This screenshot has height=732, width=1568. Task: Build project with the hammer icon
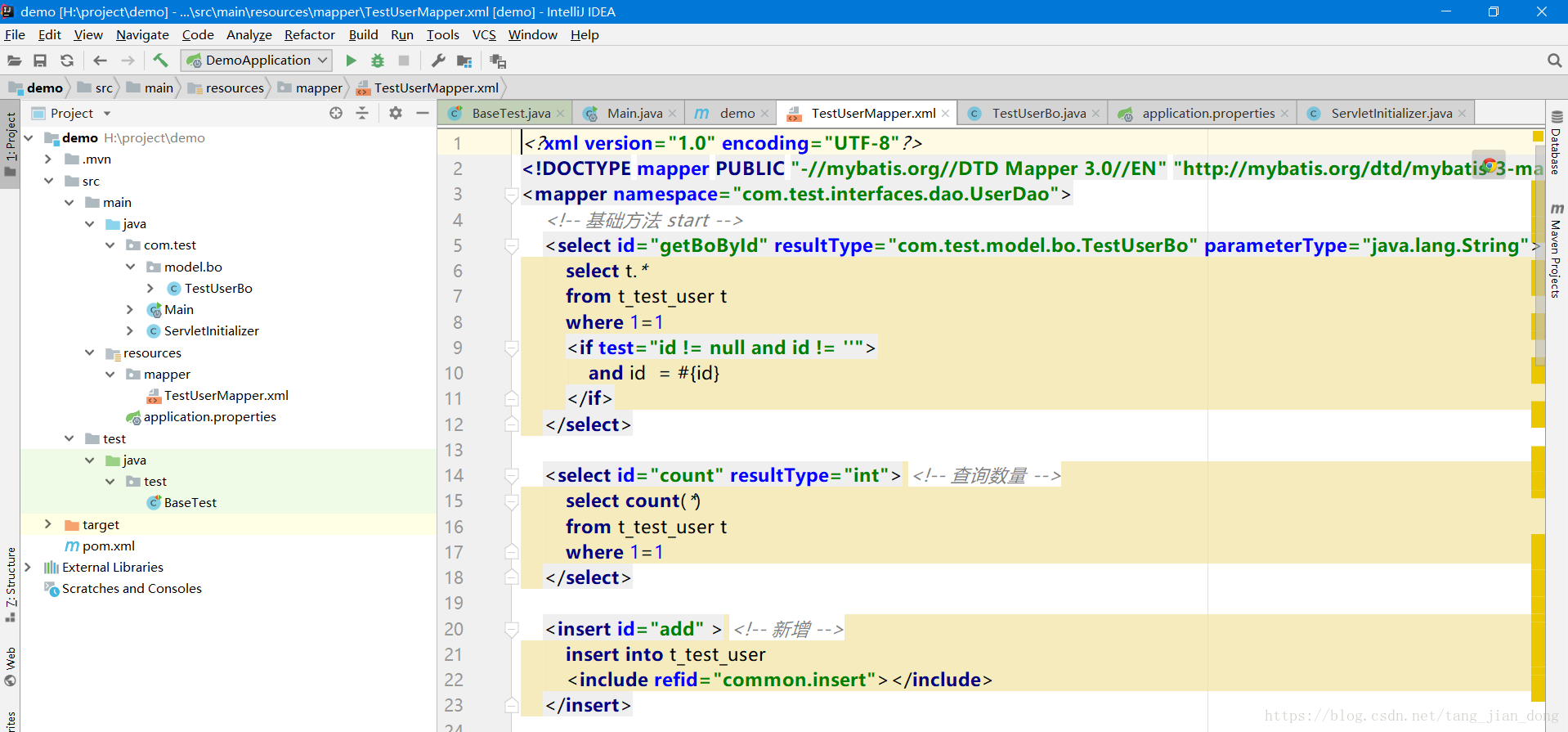pos(160,61)
